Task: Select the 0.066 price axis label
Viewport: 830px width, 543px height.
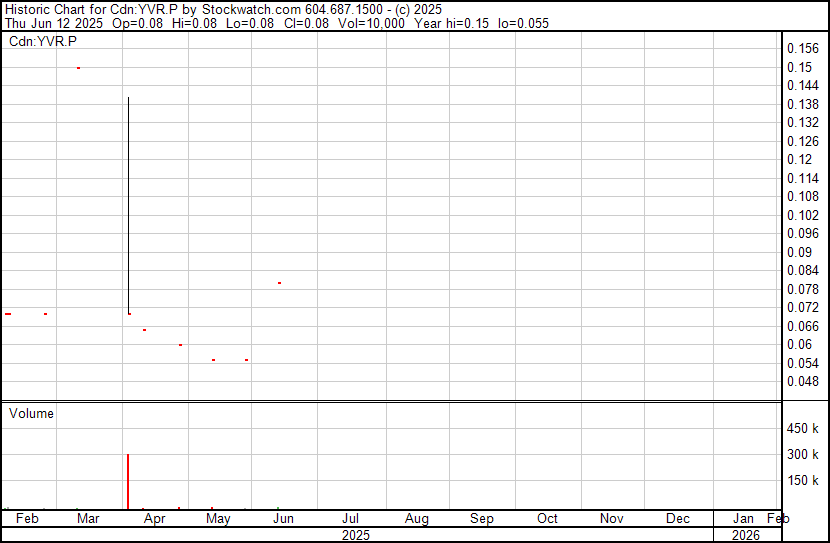Action: click(x=802, y=327)
